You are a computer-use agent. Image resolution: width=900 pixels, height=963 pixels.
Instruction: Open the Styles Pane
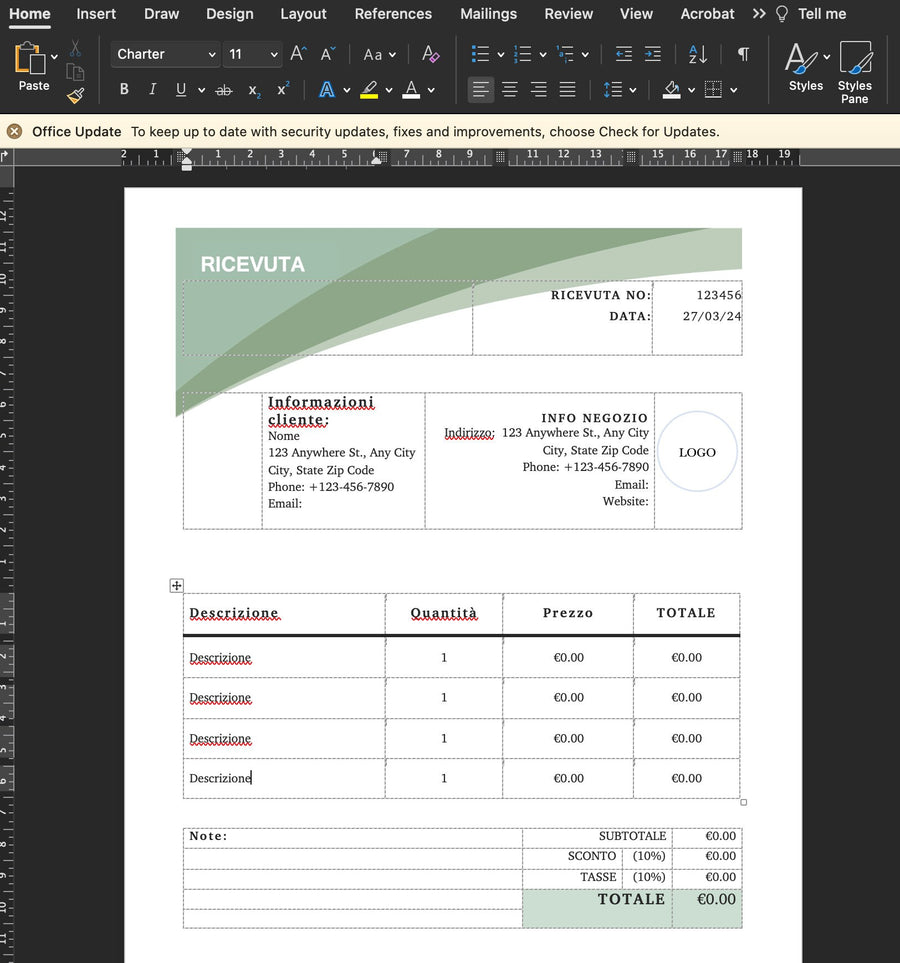click(855, 72)
